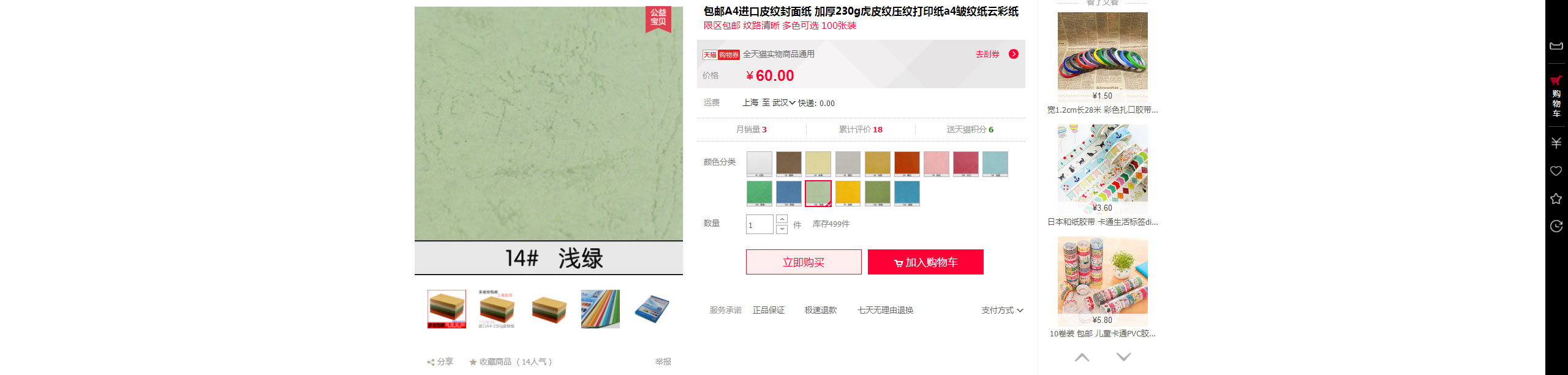Click the share icon labeled 分享
The width and height of the screenshot is (1568, 375).
tap(440, 362)
